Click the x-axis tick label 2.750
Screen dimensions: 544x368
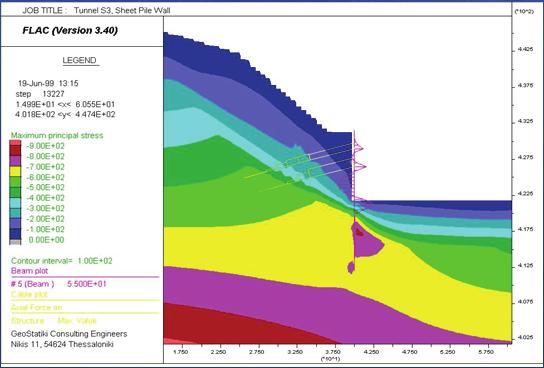(x=256, y=352)
